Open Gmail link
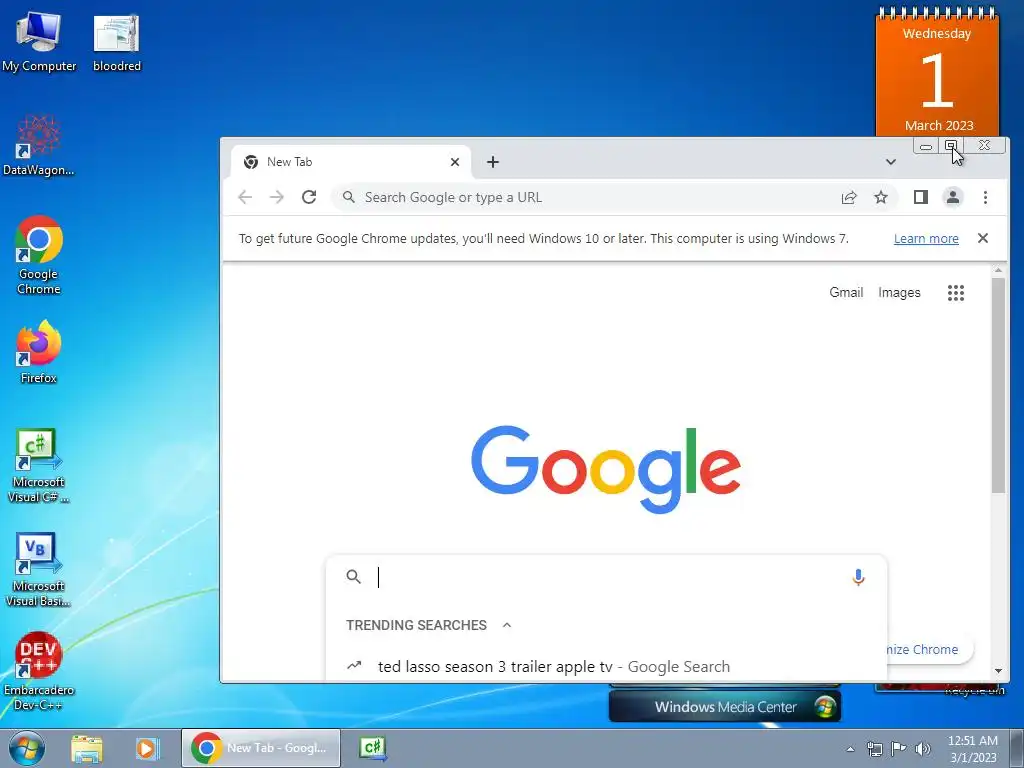This screenshot has width=1024, height=768. [846, 293]
